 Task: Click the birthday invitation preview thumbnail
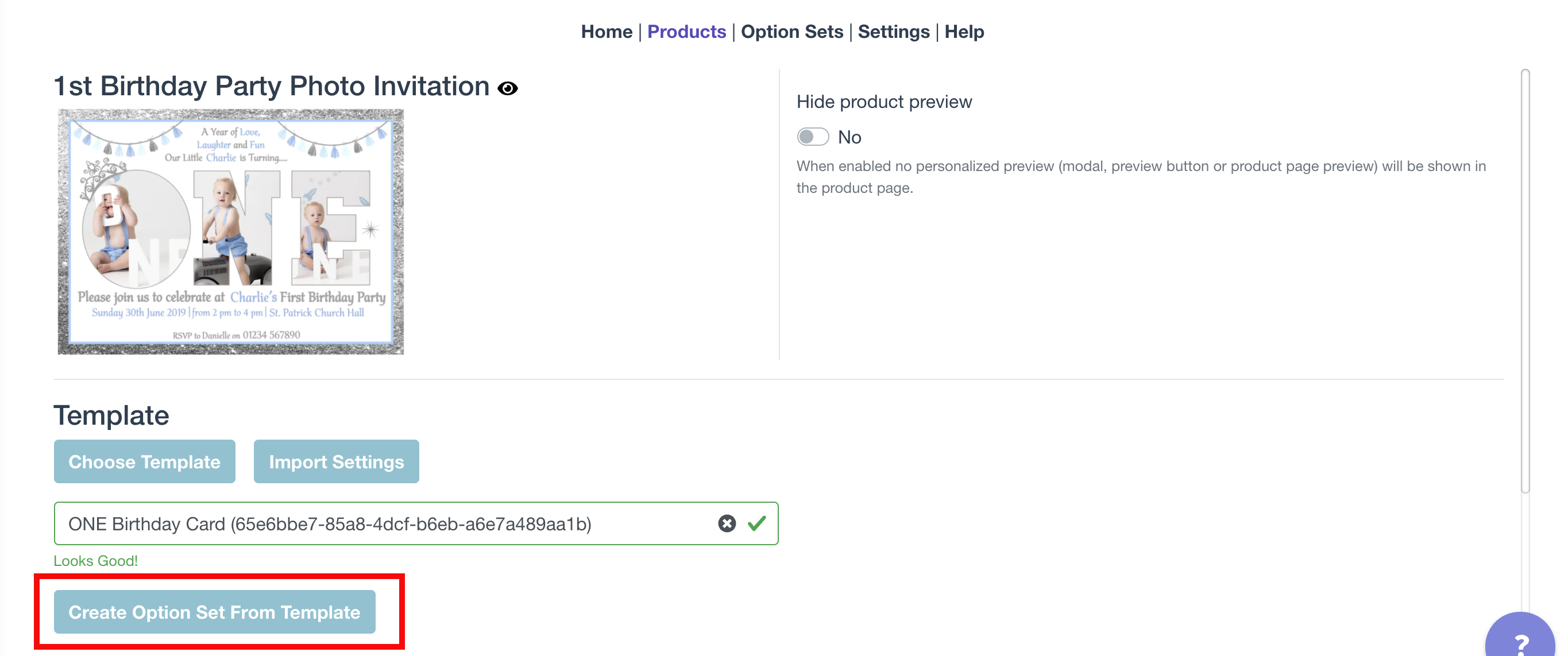[231, 232]
